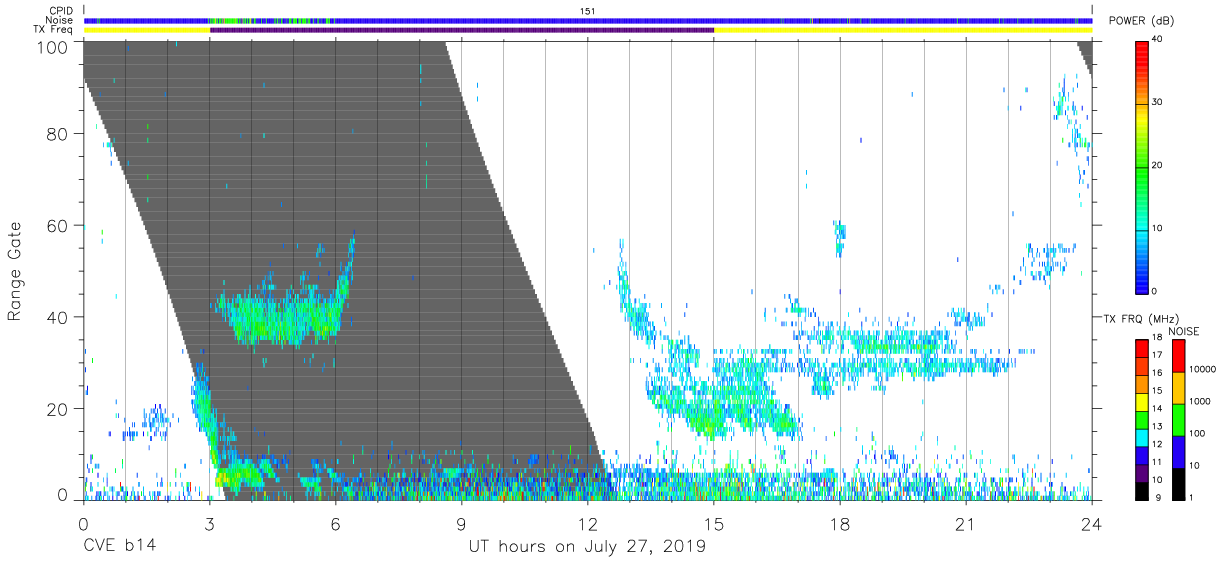Click the TX FRQ scale value 11
Viewport: 1228px width, 567px height.
pos(1158,462)
